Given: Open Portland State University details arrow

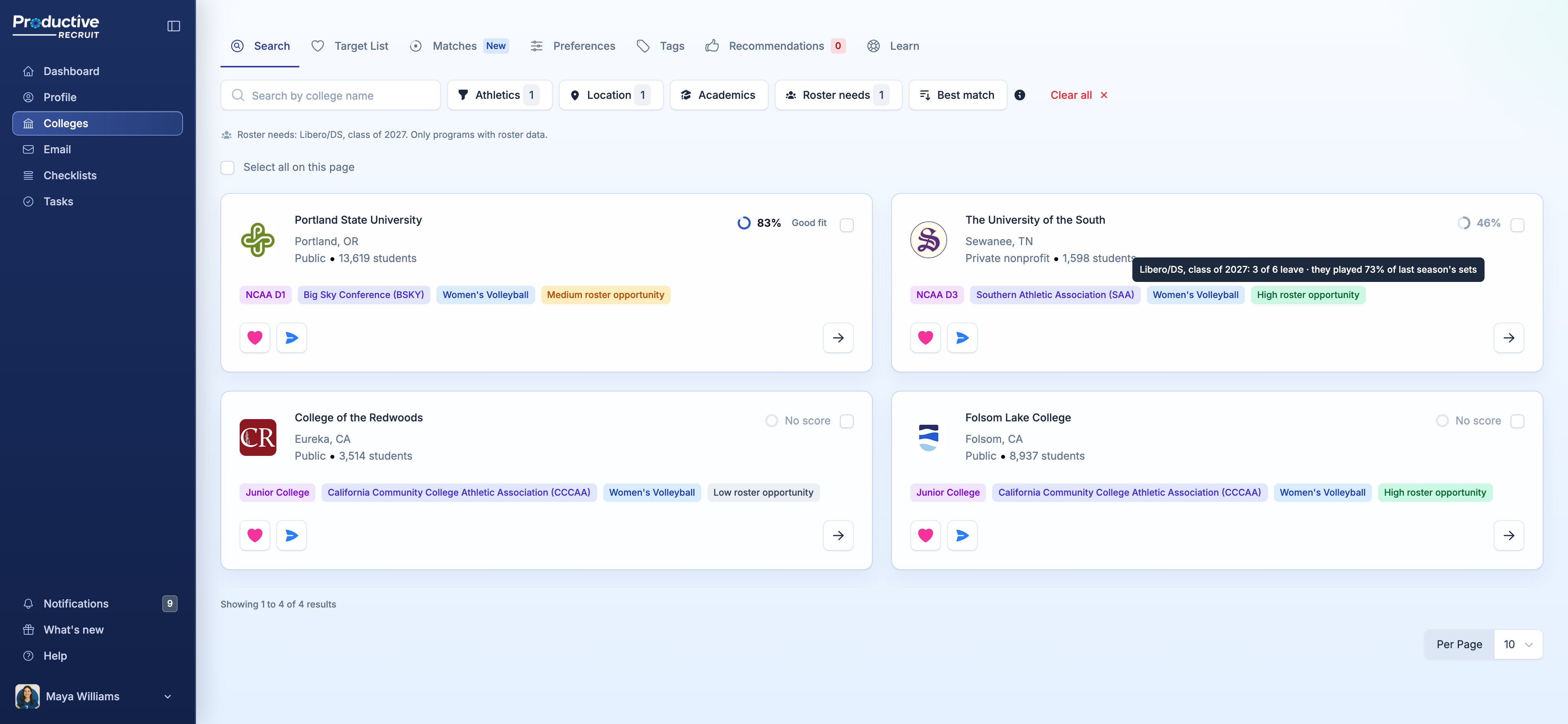Looking at the screenshot, I should (838, 337).
